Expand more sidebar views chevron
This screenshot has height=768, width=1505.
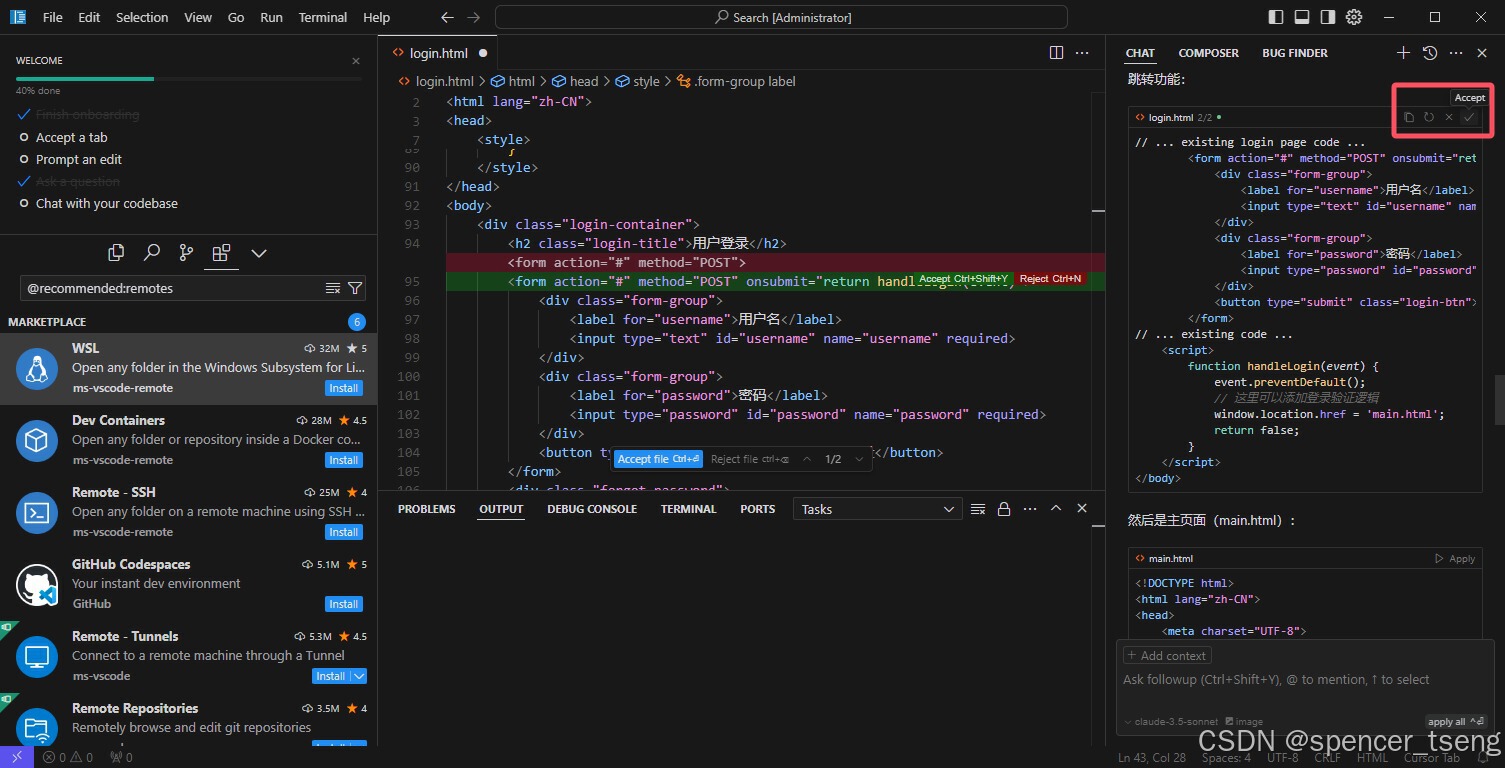pos(258,253)
